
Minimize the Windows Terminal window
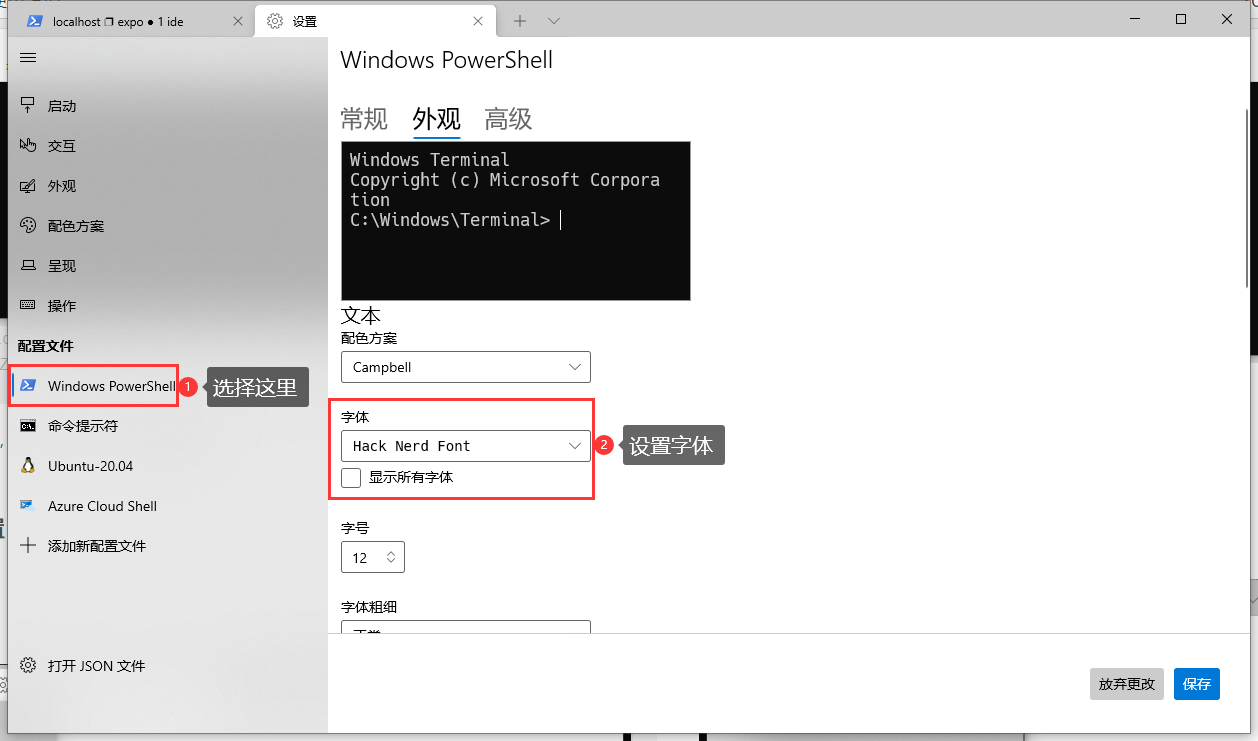tap(1134, 19)
